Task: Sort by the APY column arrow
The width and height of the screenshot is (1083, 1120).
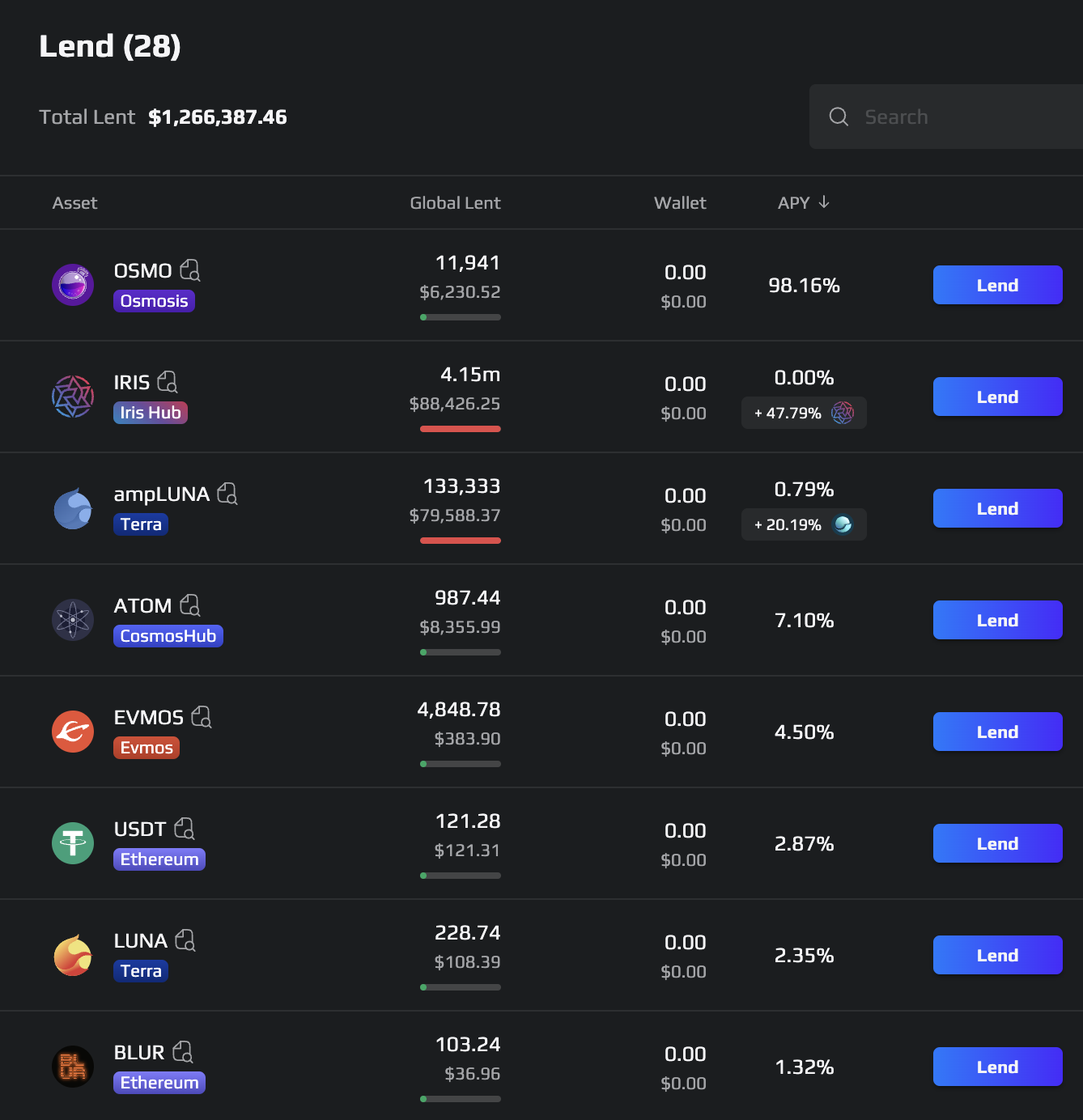Action: [x=824, y=202]
